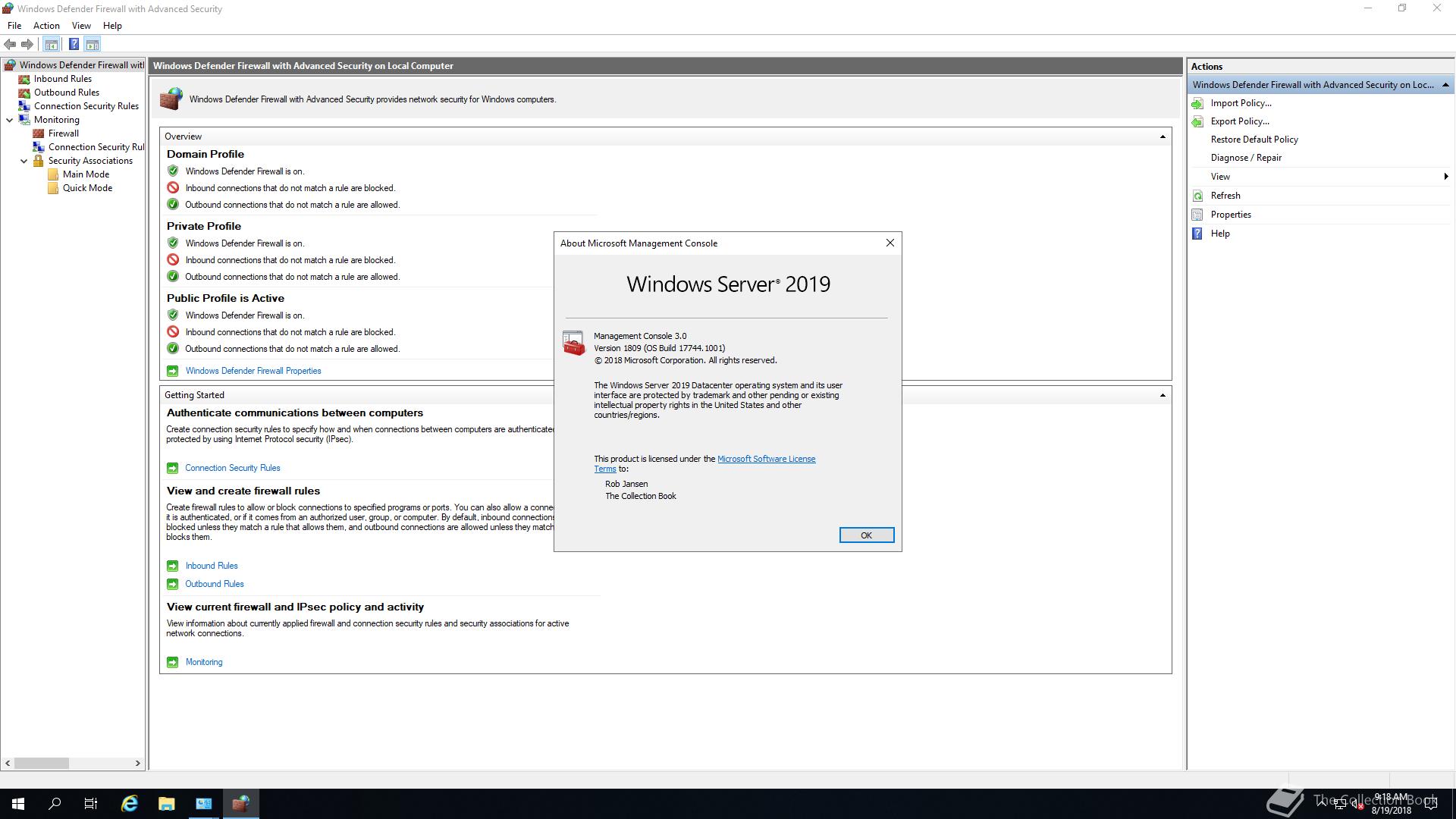
Task: Open the Inbound Rules link in Getting Started
Action: pos(212,566)
